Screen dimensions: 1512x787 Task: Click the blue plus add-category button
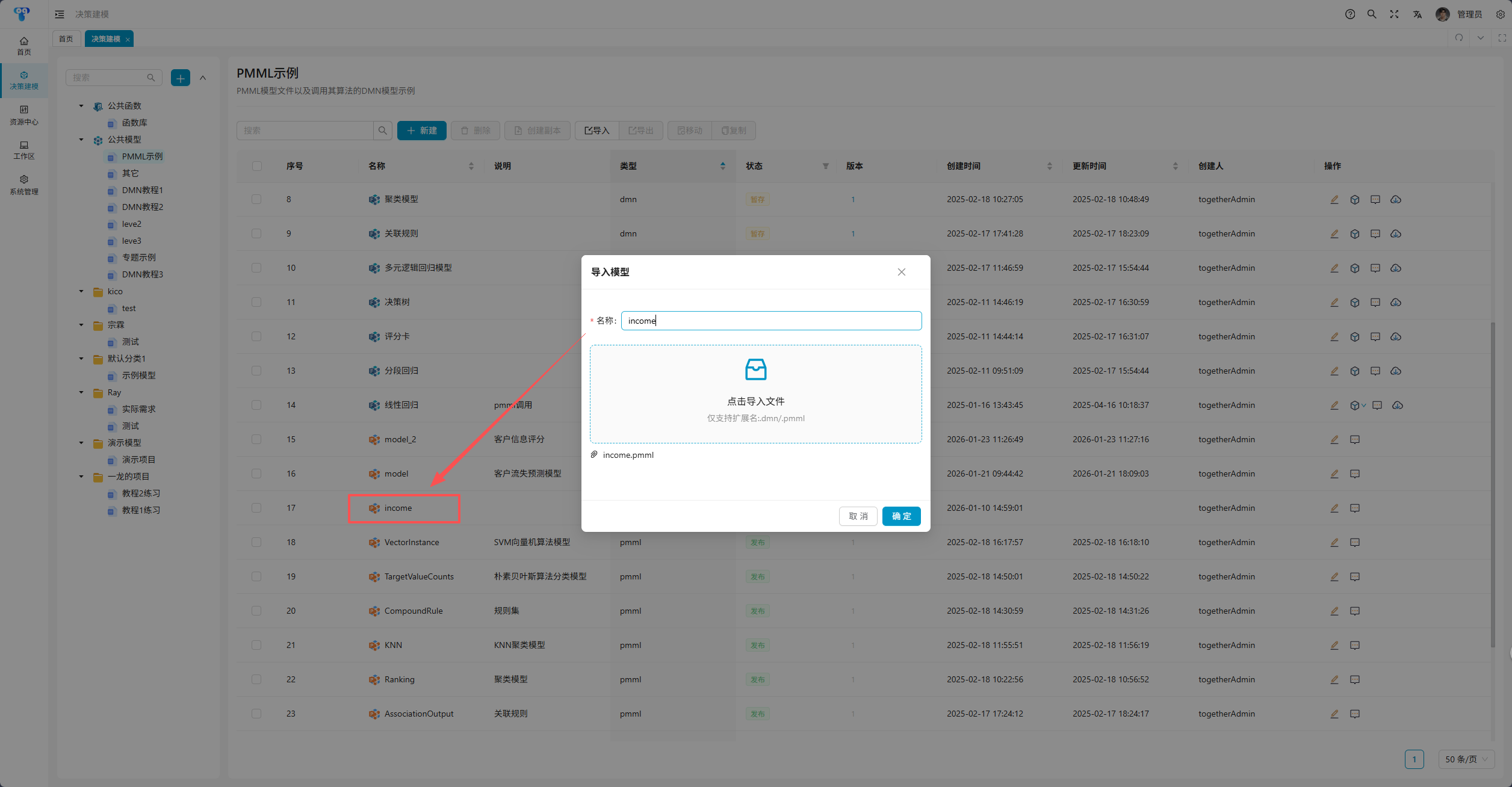click(x=180, y=78)
